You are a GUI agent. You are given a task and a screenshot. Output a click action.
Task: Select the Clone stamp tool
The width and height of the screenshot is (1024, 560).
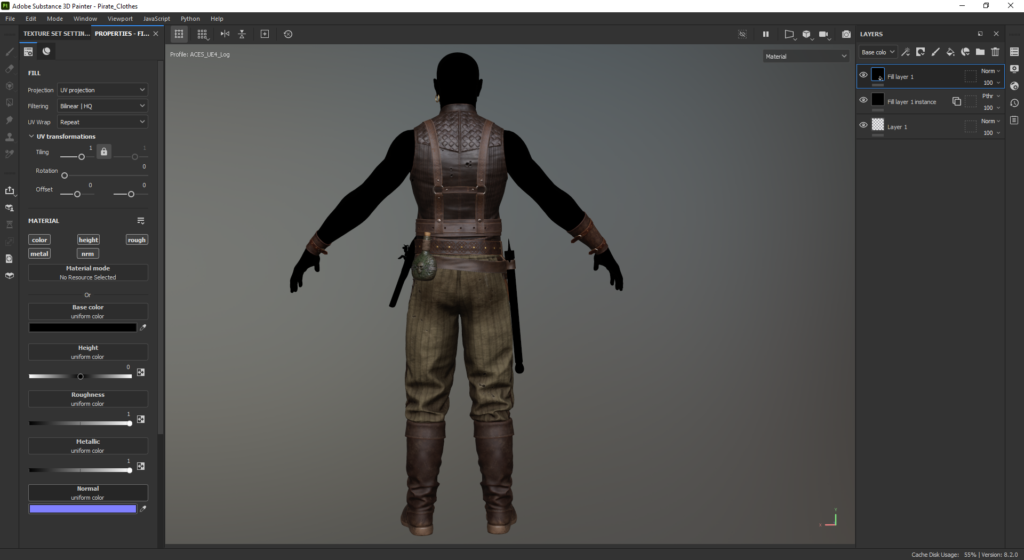point(9,137)
